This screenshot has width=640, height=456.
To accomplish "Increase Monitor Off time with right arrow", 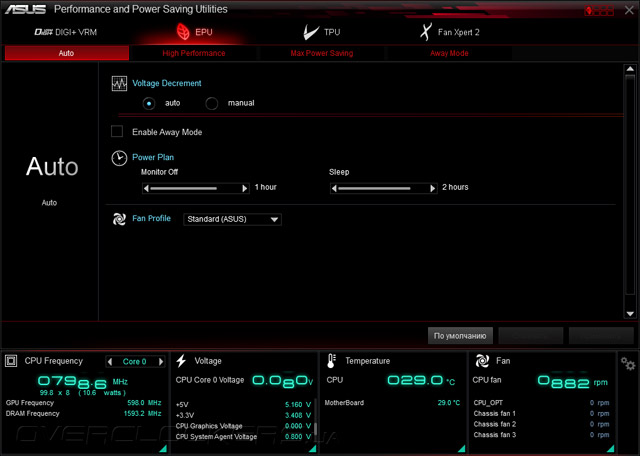I will (x=244, y=188).
